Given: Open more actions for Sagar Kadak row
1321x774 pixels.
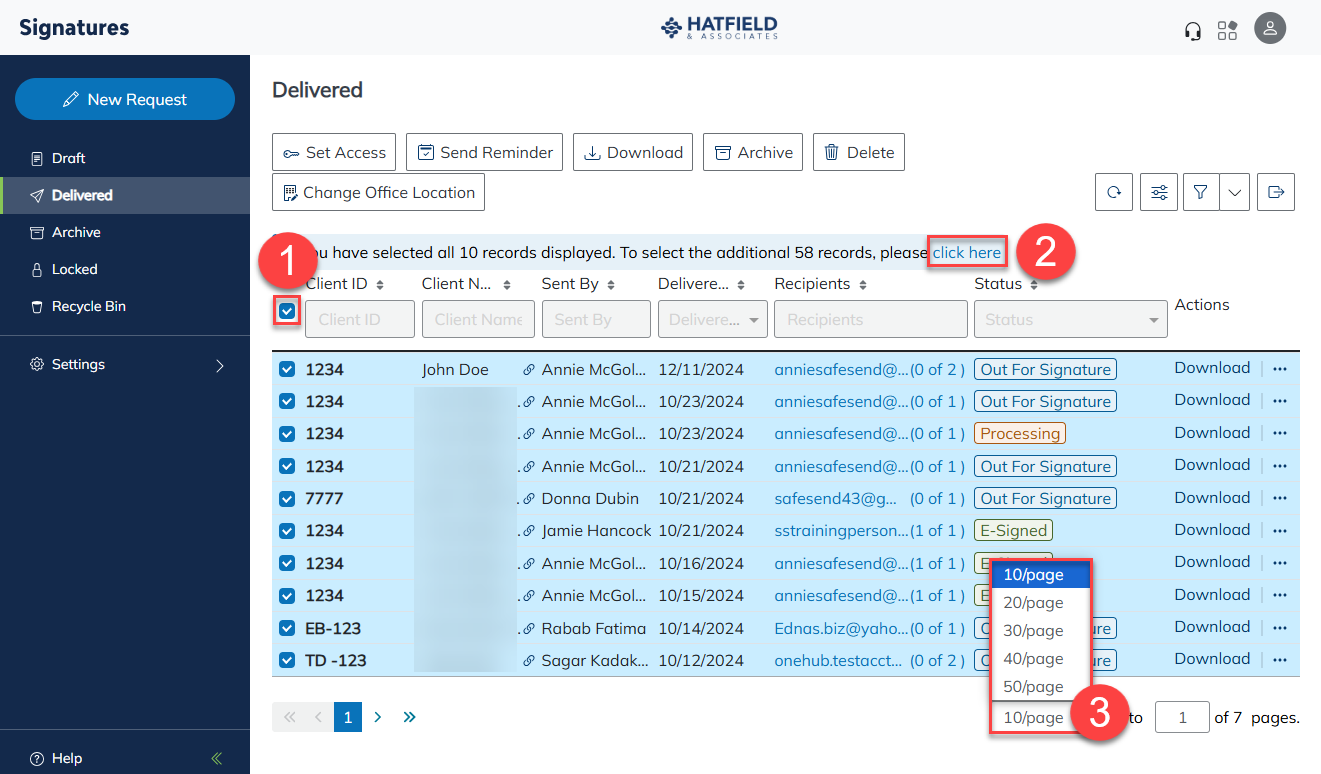Looking at the screenshot, I should coord(1279,659).
